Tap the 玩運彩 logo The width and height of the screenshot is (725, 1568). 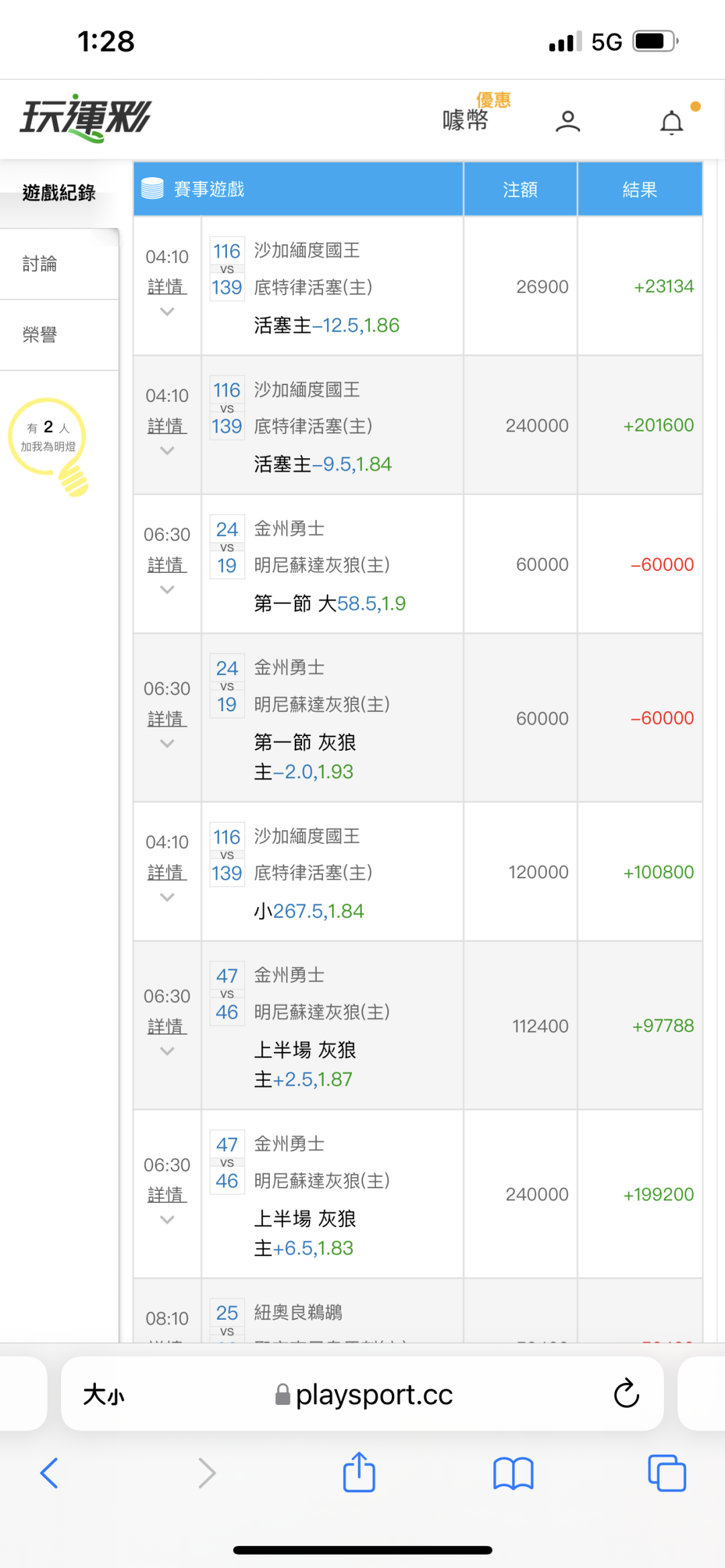[x=85, y=118]
